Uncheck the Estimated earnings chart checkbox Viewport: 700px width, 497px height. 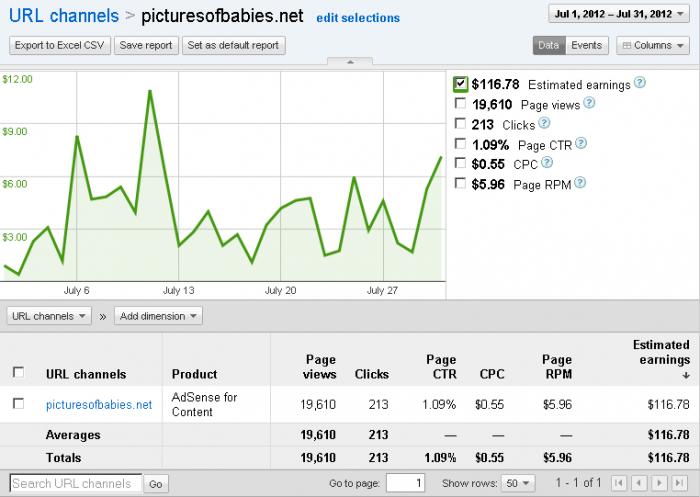460,84
